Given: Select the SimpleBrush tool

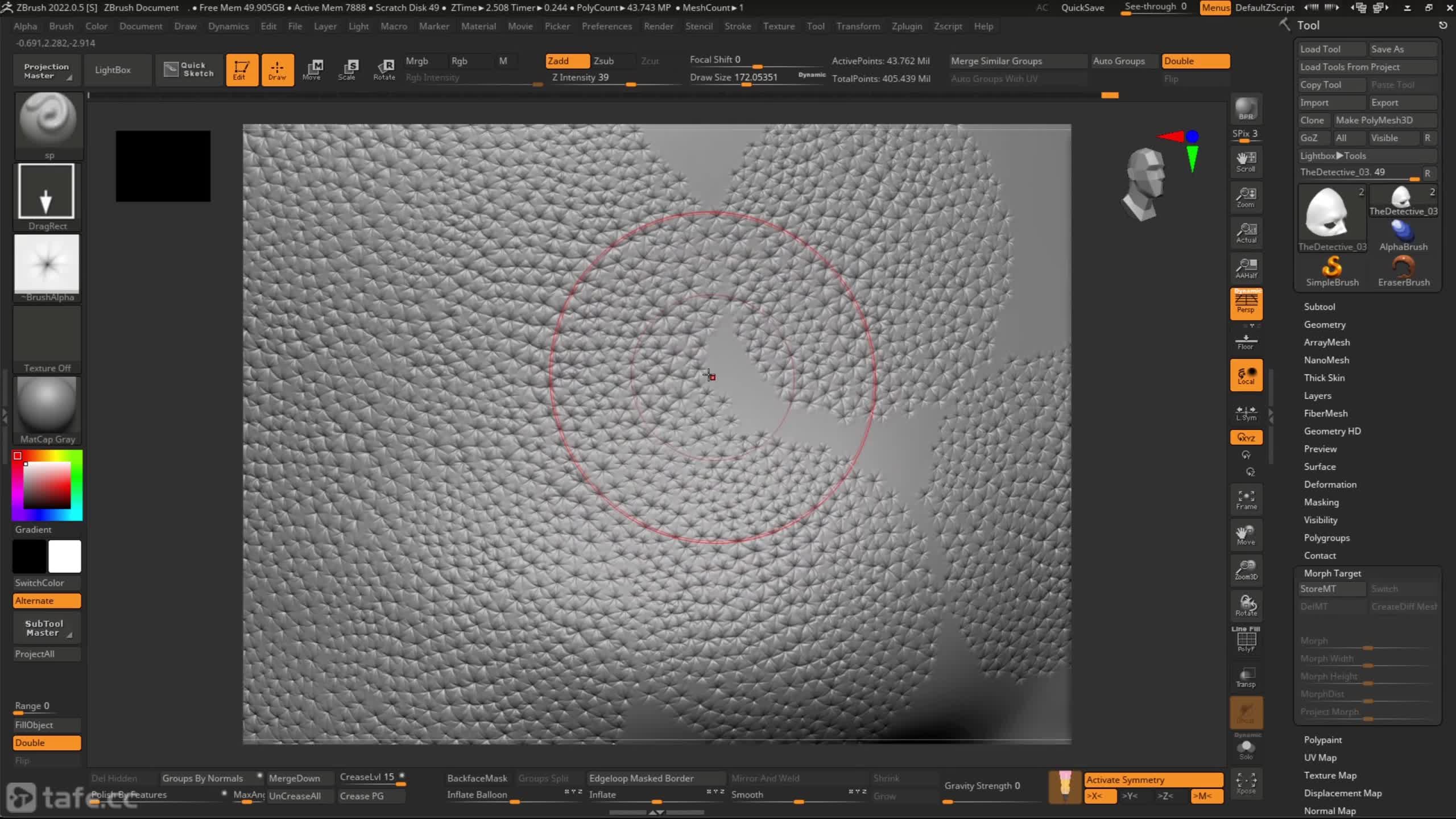Looking at the screenshot, I should (1332, 271).
